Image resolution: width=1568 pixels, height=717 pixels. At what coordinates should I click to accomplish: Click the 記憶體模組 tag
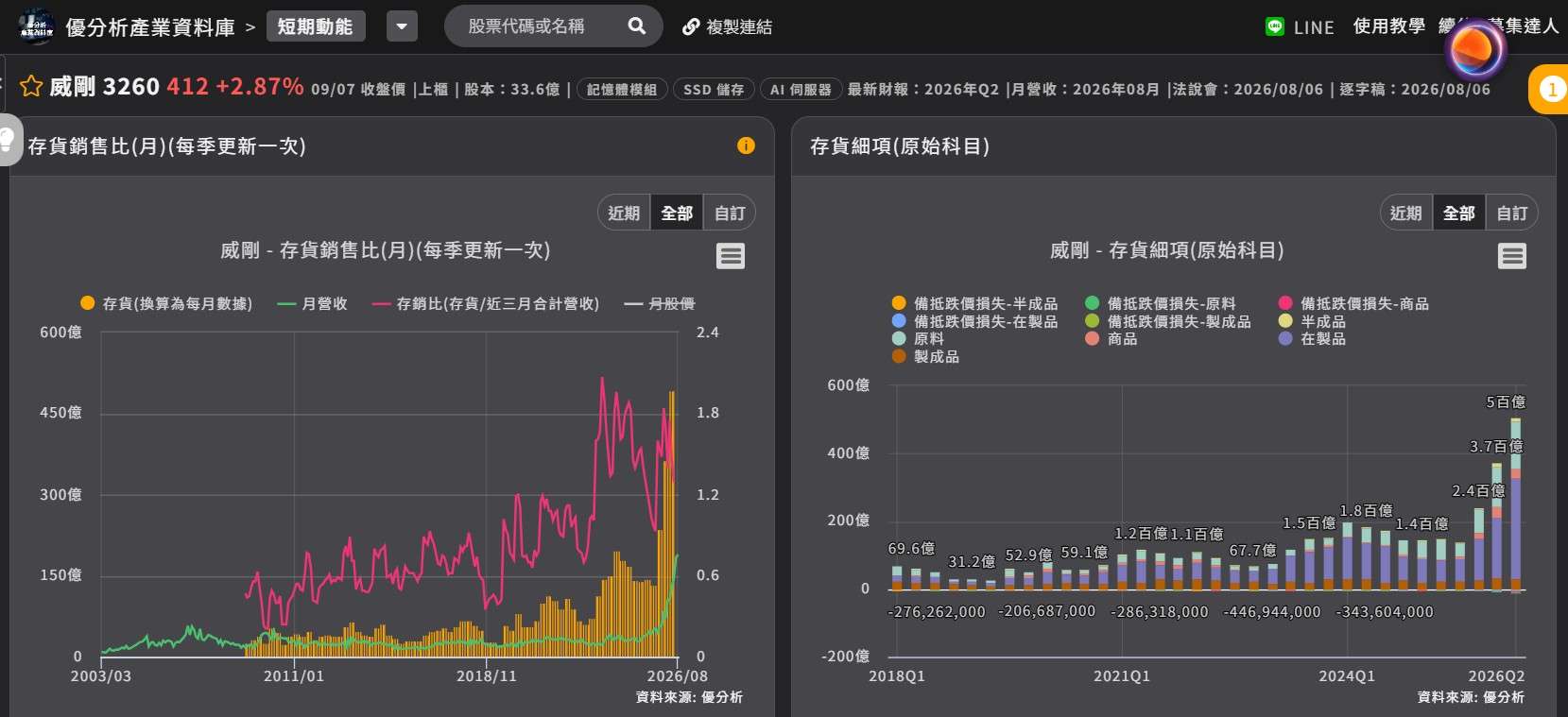622,89
